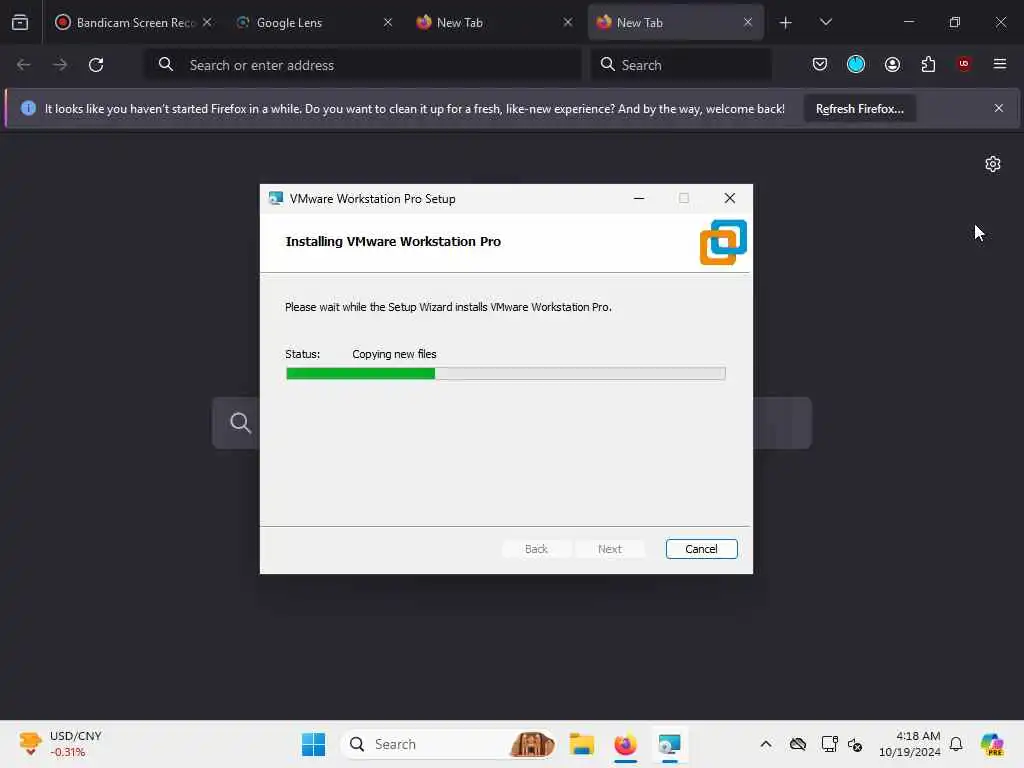Click the VMware setup title bar icon
The width and height of the screenshot is (1024, 768).
276,199
